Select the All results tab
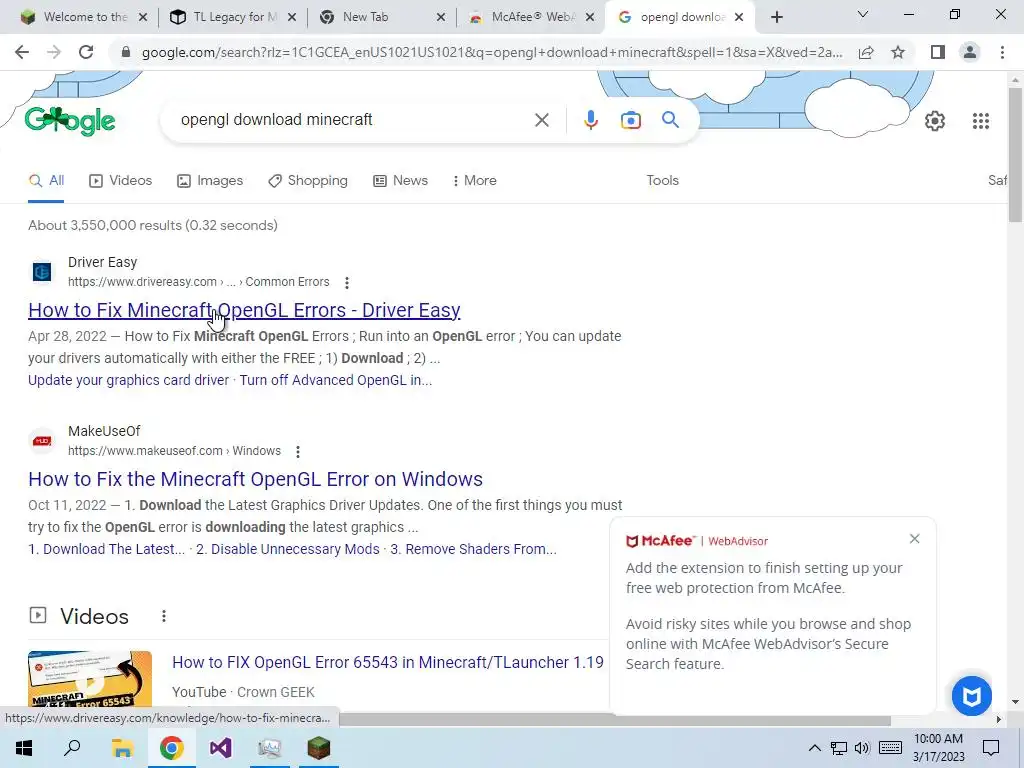1024x768 pixels. tap(46, 181)
